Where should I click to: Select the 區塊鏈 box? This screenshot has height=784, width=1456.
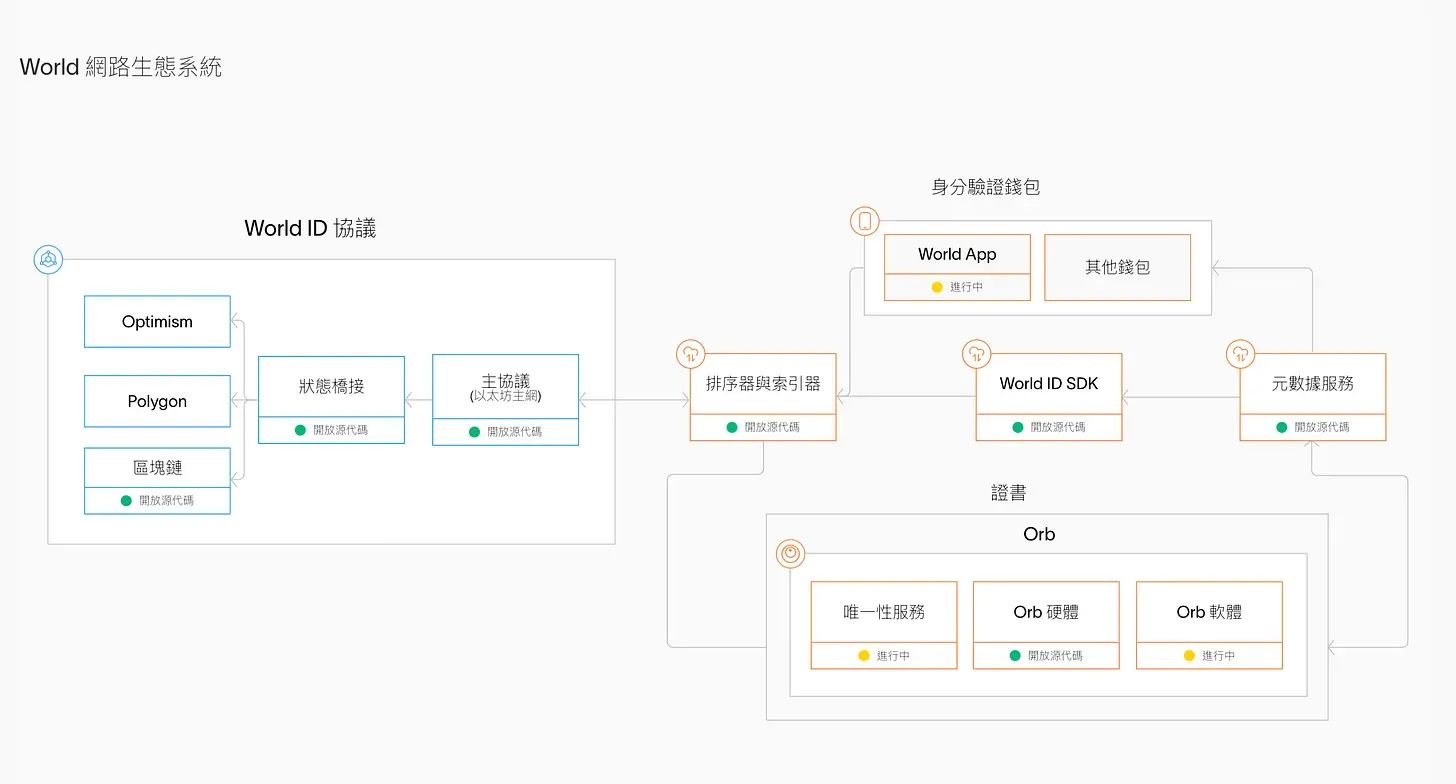pyautogui.click(x=157, y=481)
